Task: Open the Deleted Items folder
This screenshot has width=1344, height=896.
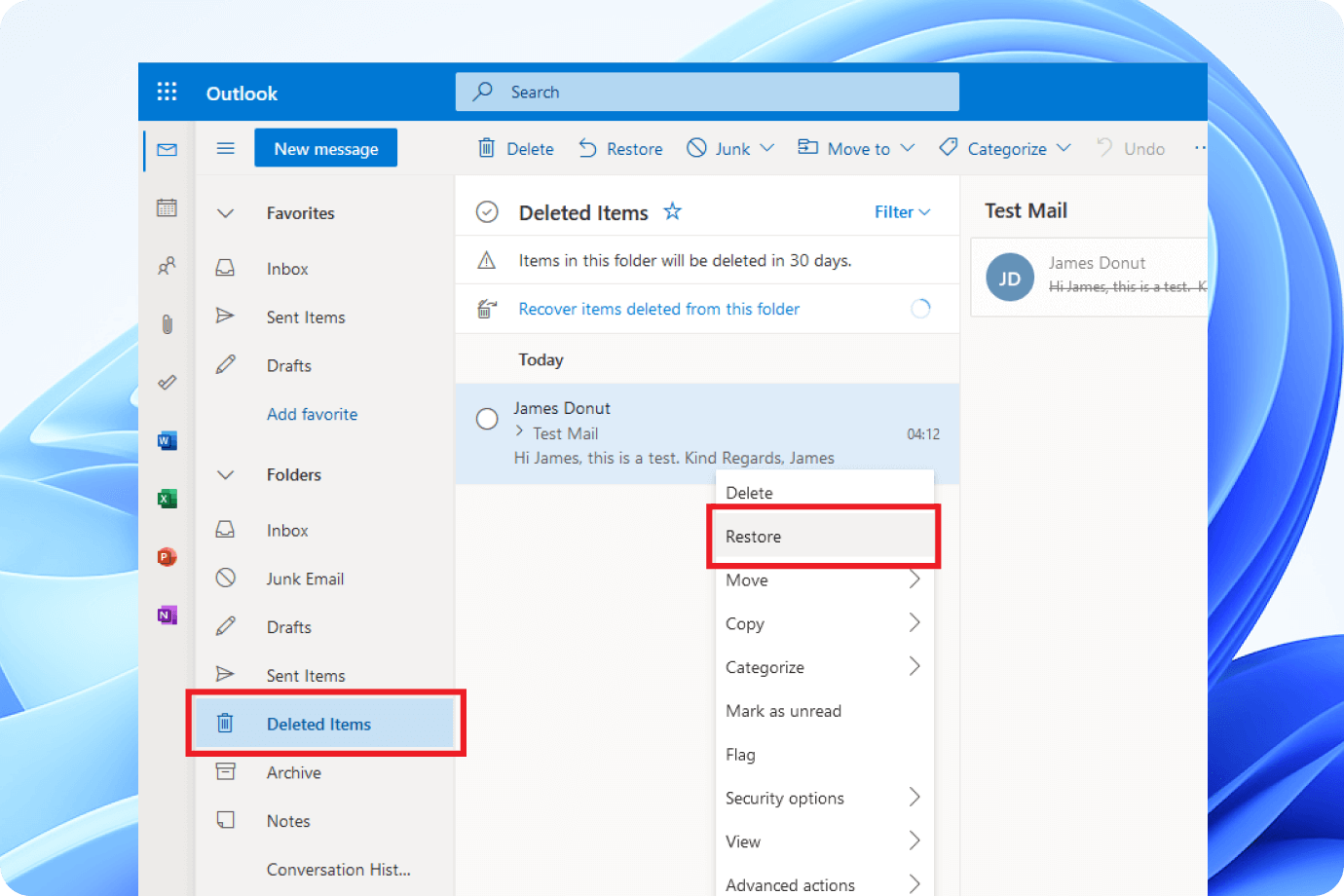Action: coord(325,724)
